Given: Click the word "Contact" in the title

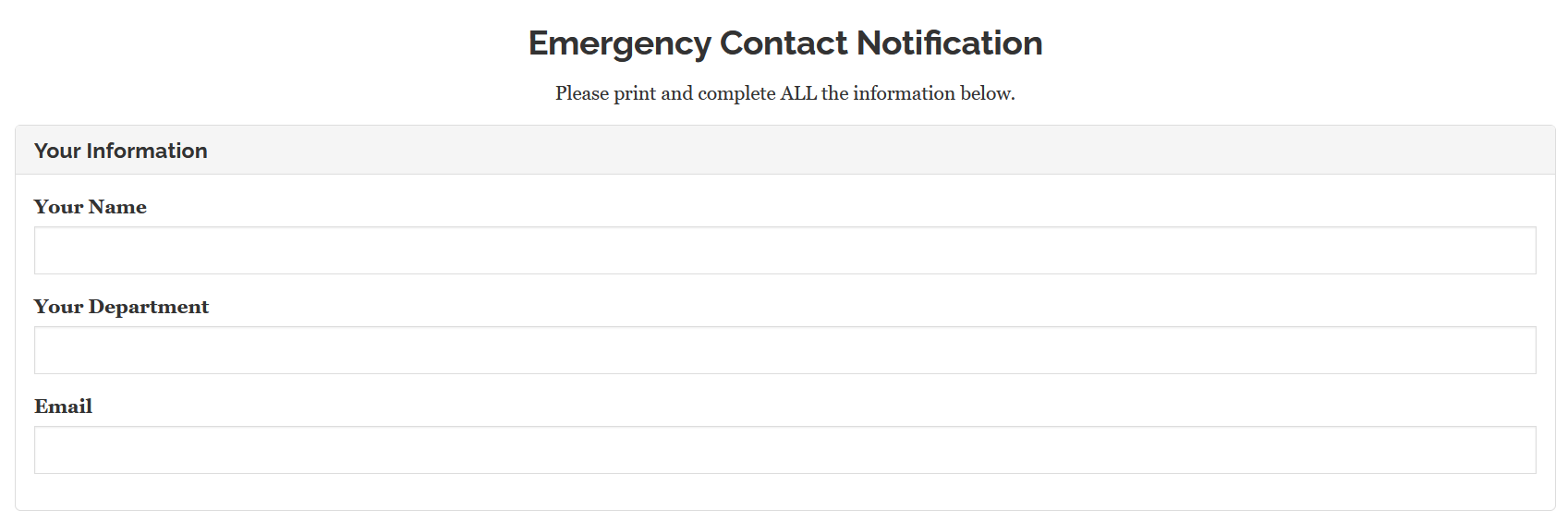Looking at the screenshot, I should click(784, 43).
